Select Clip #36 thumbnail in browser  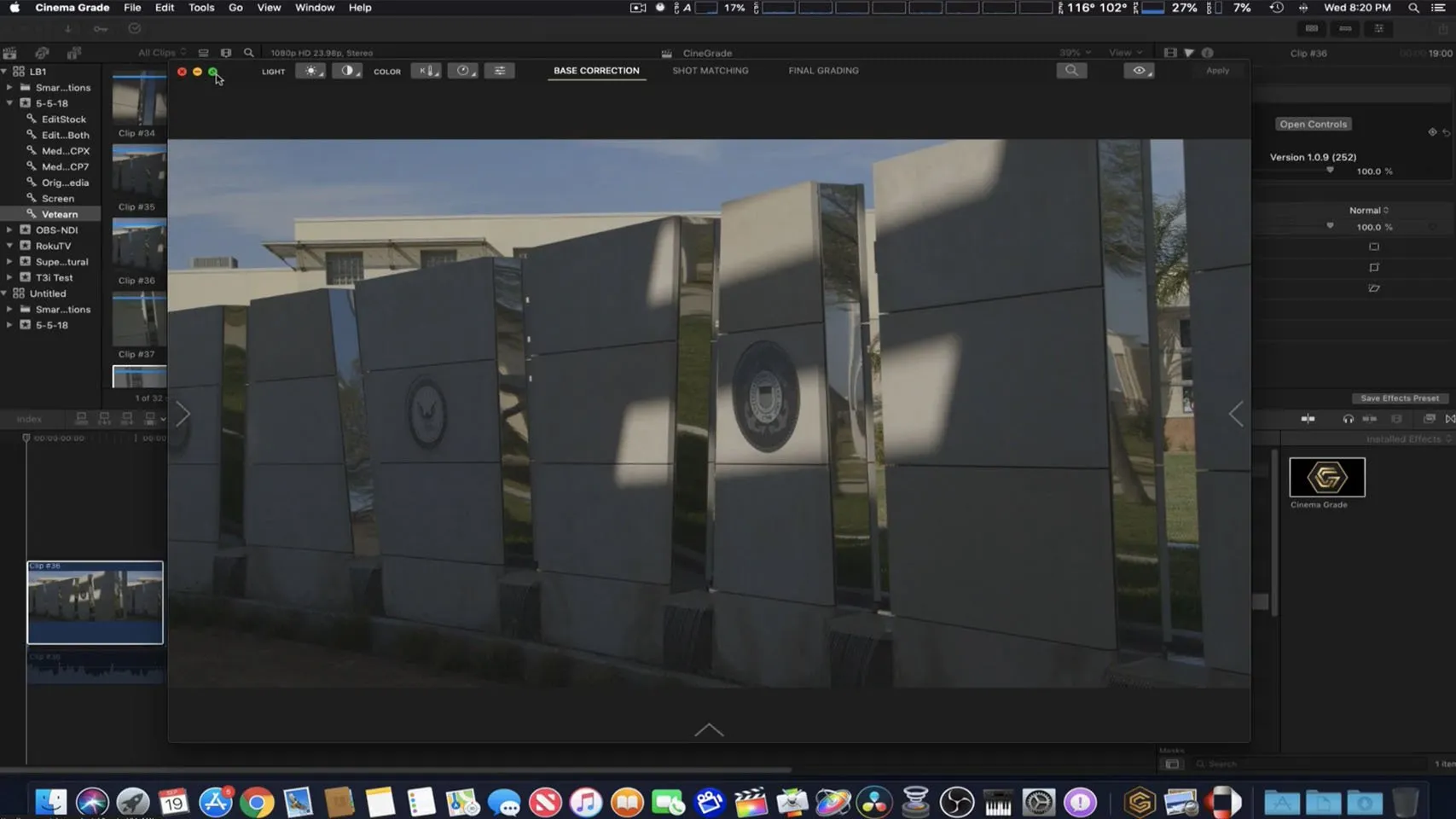tap(139, 247)
